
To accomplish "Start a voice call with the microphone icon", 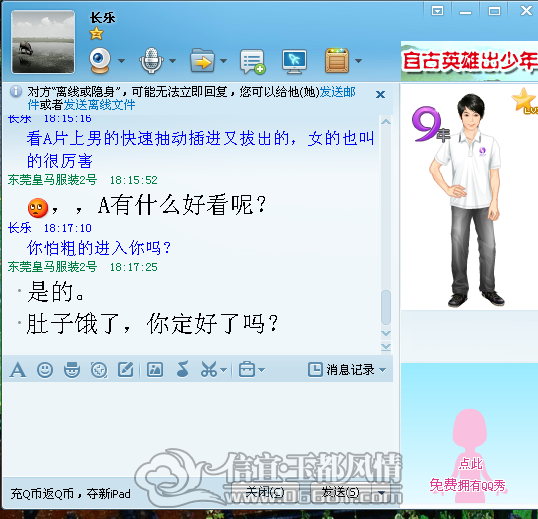I will [151, 61].
